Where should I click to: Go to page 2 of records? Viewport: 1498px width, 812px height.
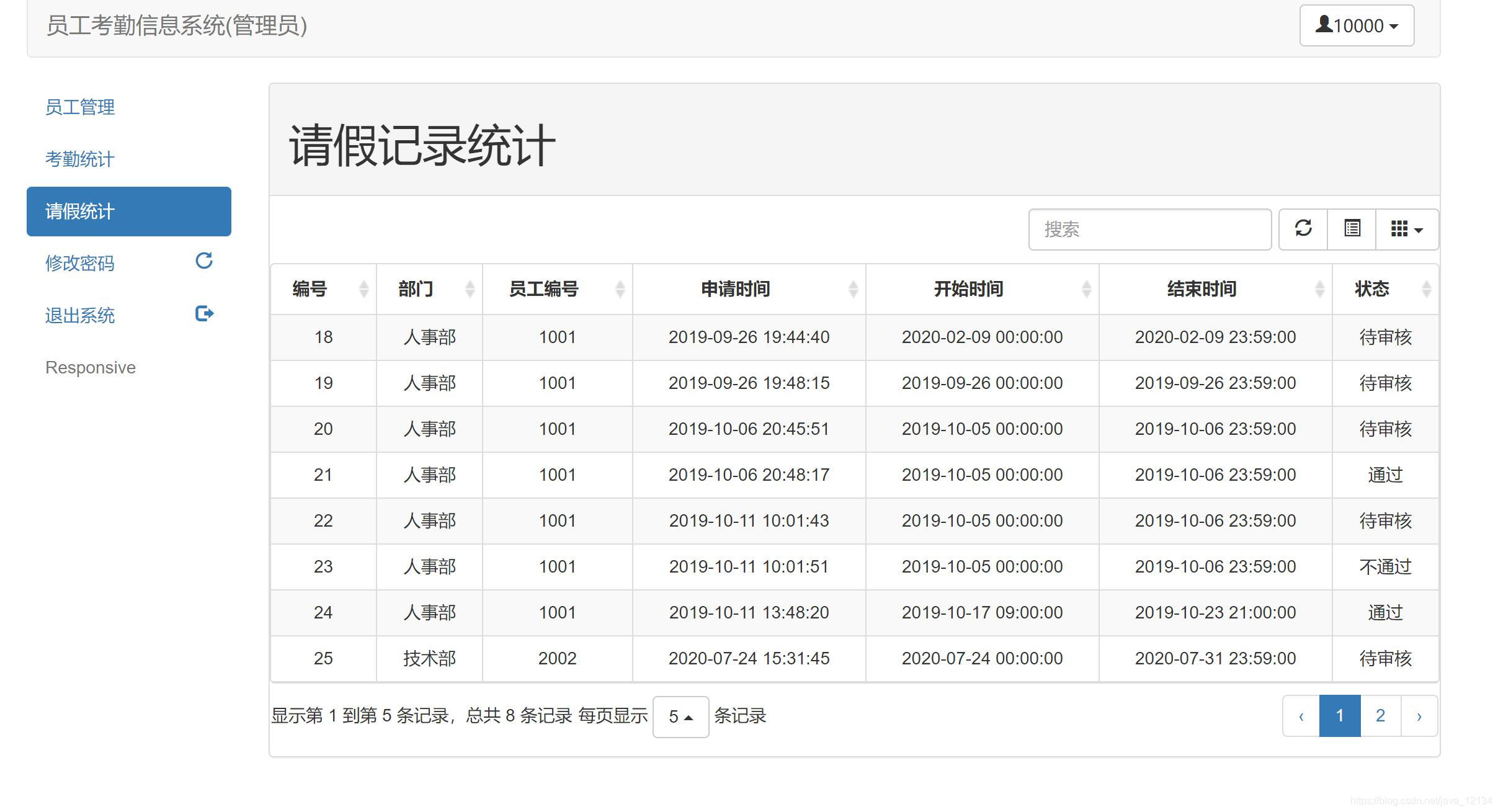pos(1380,715)
